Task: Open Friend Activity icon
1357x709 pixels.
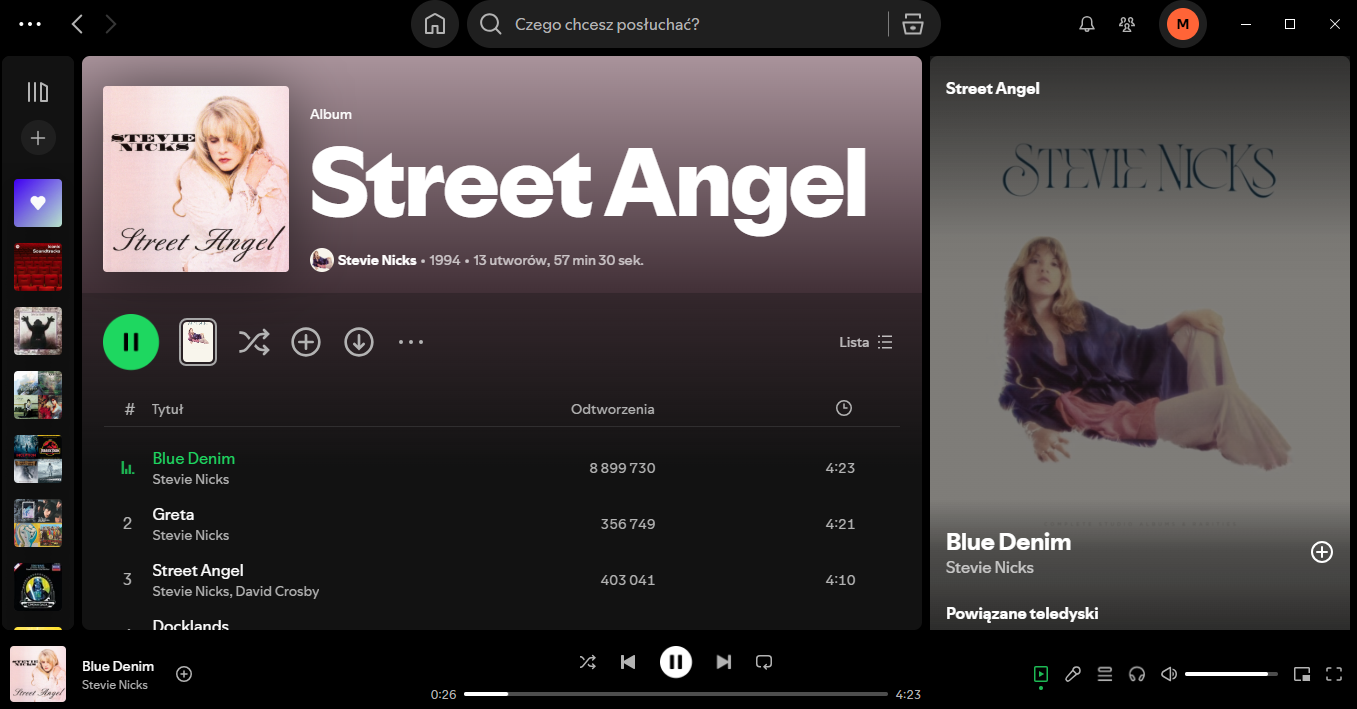Action: [1127, 24]
